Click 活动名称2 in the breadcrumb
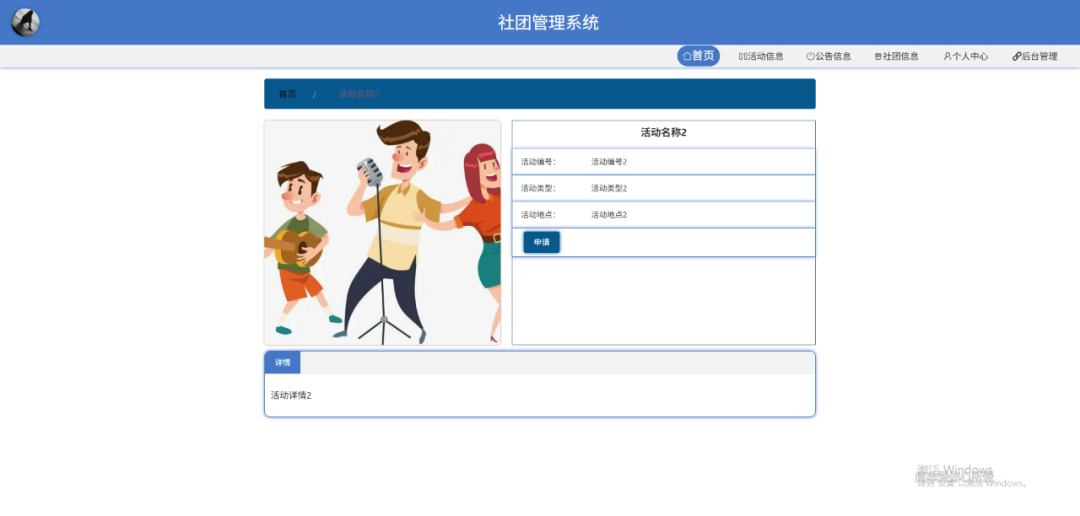Image resolution: width=1080 pixels, height=516 pixels. pos(358,94)
